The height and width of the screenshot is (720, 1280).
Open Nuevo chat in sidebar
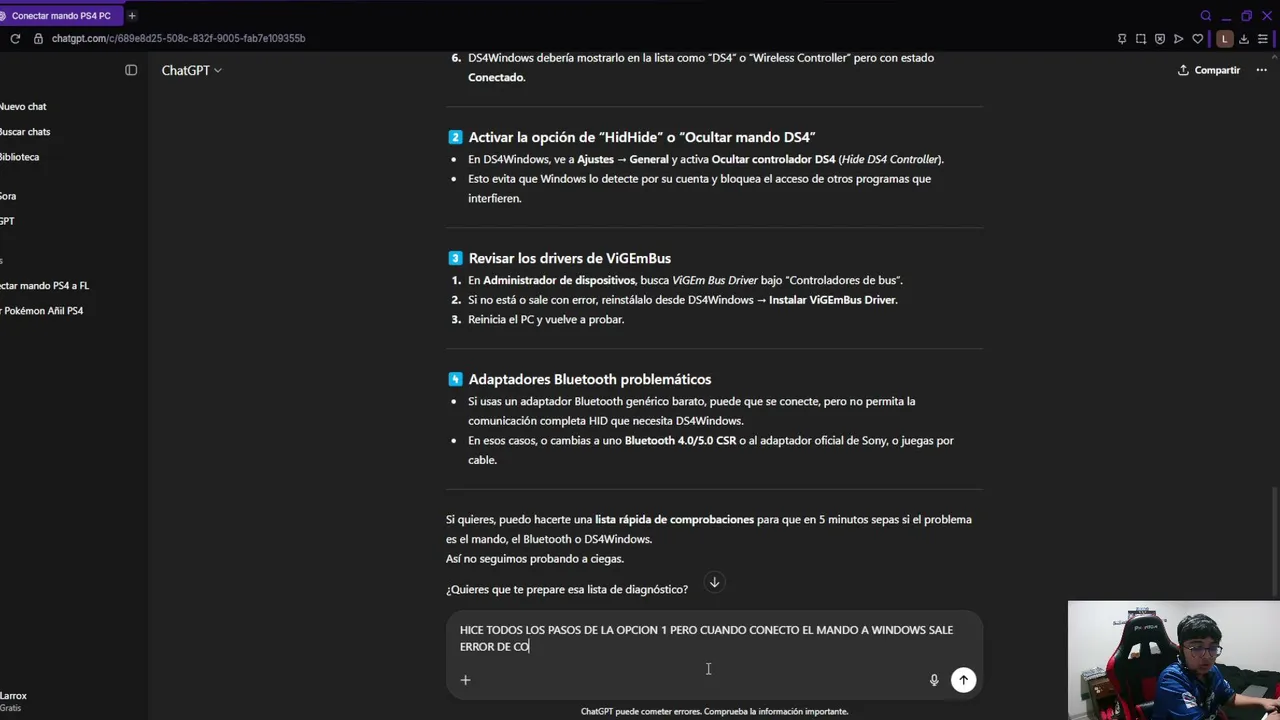pyautogui.click(x=23, y=106)
